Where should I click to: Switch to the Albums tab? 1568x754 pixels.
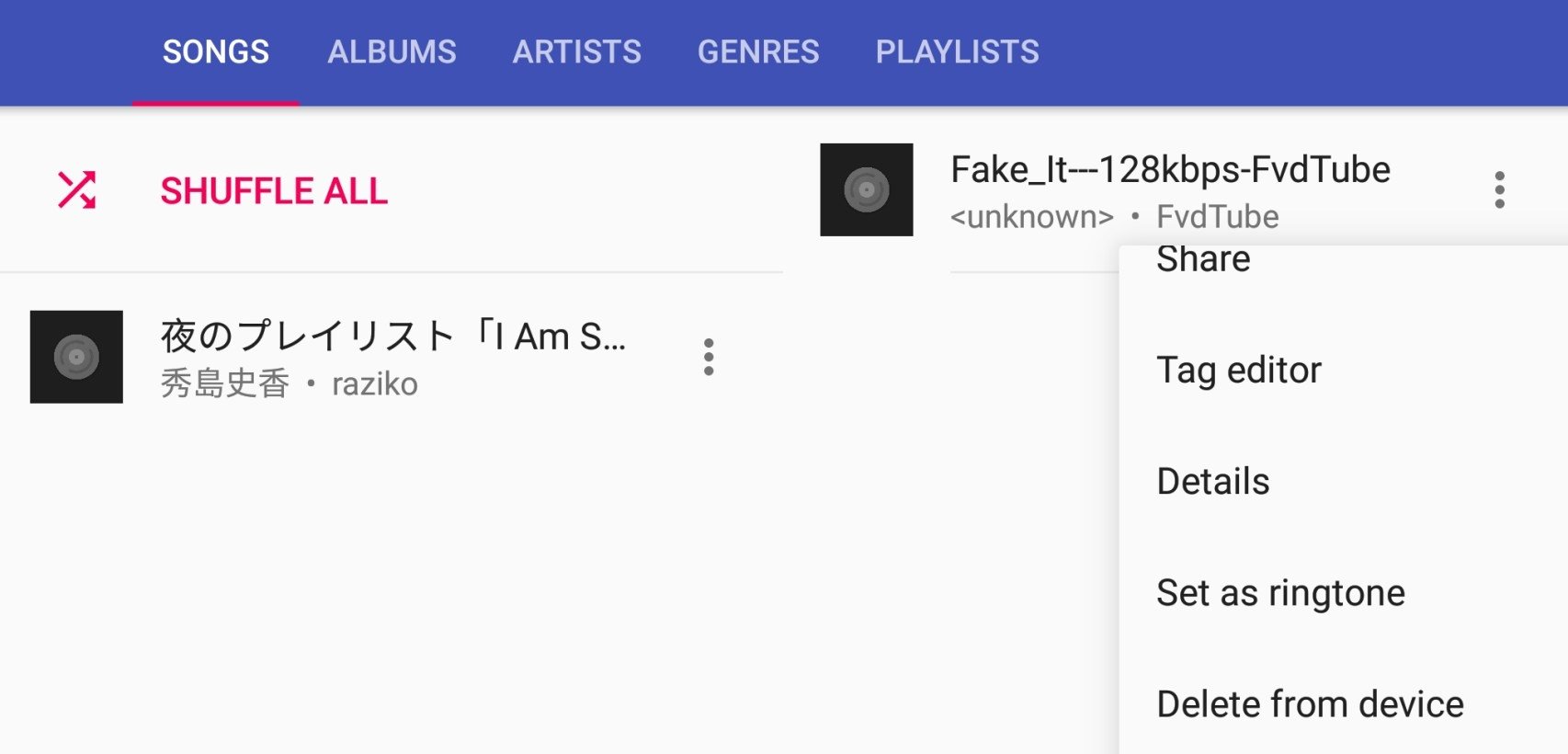pos(392,51)
